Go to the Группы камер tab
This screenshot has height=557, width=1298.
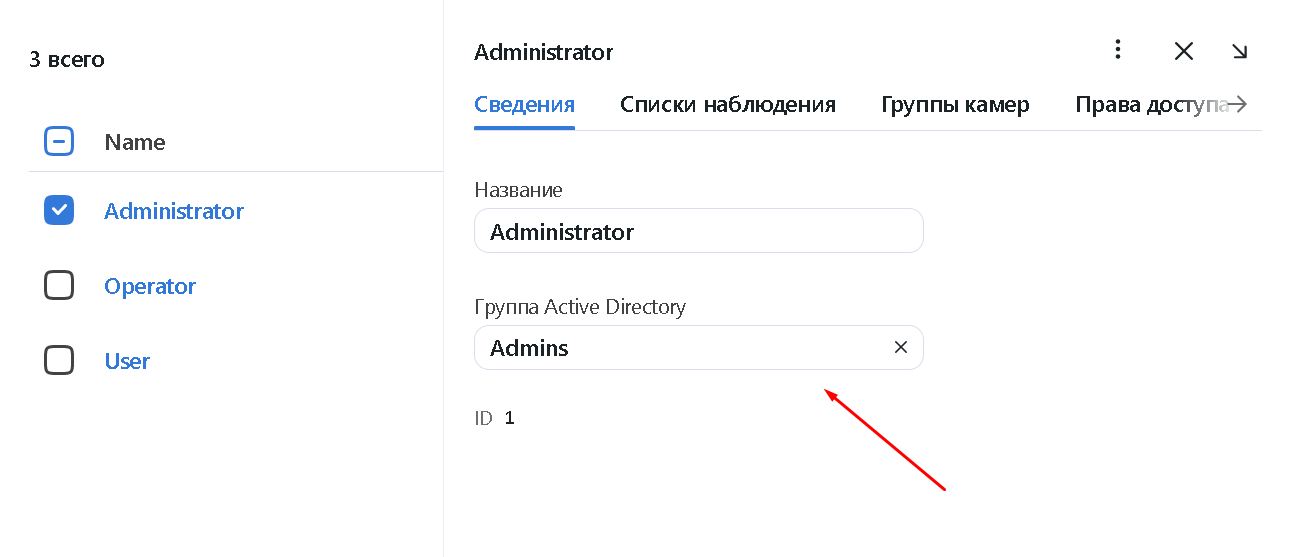tap(955, 105)
